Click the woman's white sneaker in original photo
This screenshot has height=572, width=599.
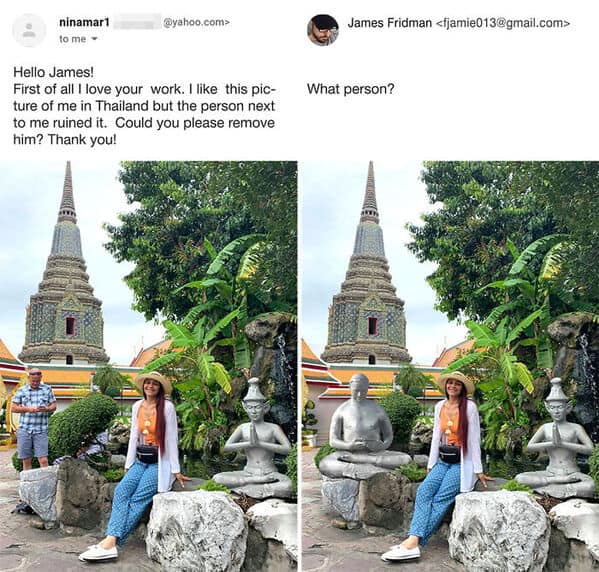click(98, 553)
